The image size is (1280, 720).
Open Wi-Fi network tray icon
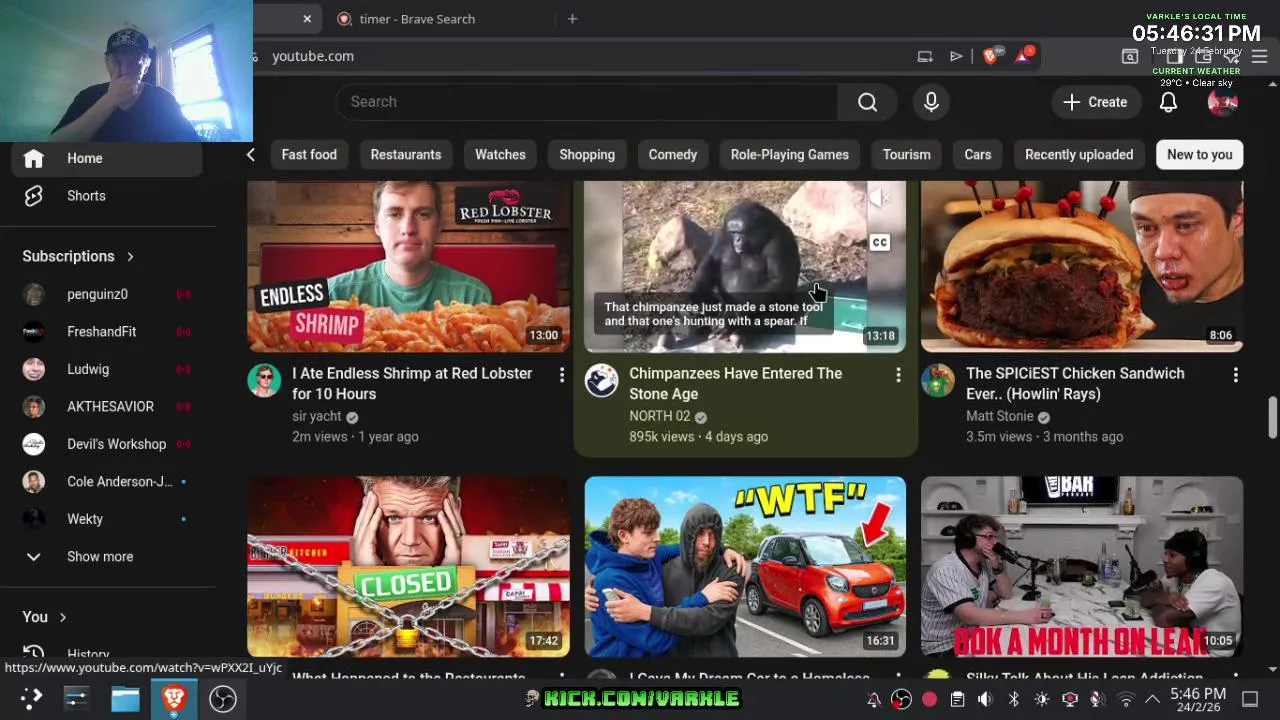pos(1125,699)
